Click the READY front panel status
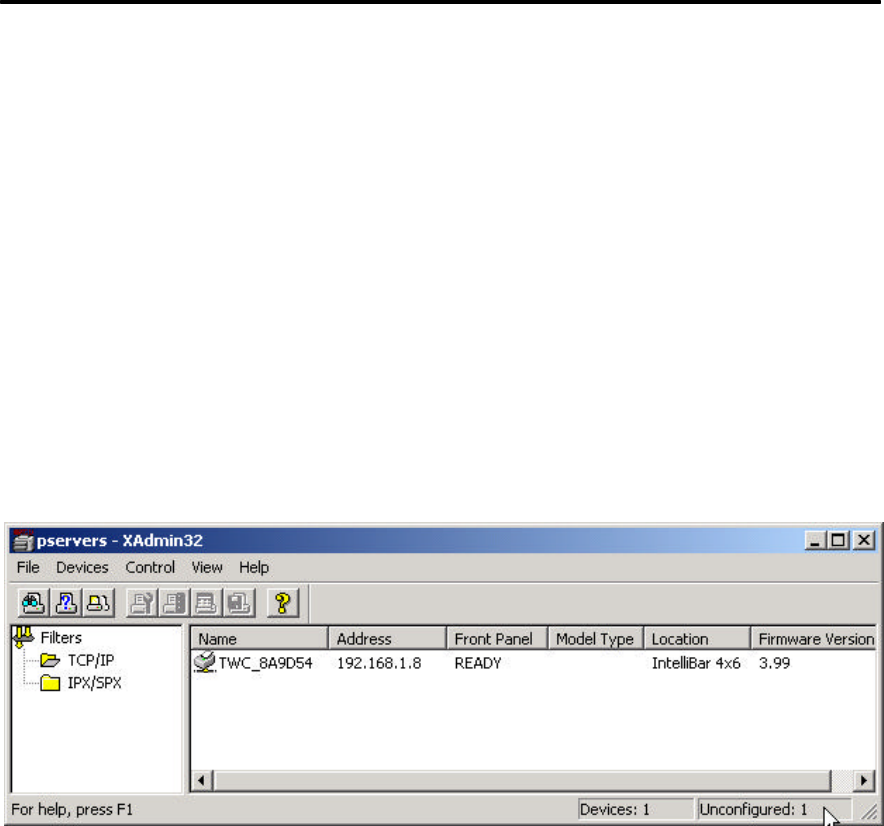Screen dimensions: 884x826 tap(478, 663)
